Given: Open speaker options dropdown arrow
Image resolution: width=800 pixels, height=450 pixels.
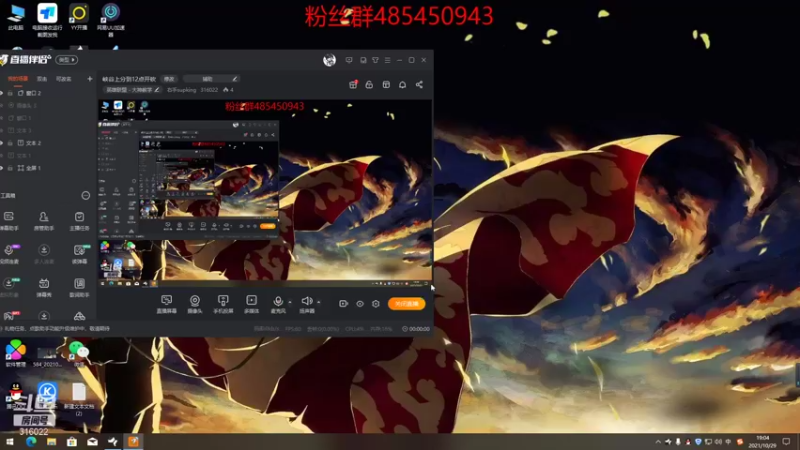Looking at the screenshot, I should 318,302.
